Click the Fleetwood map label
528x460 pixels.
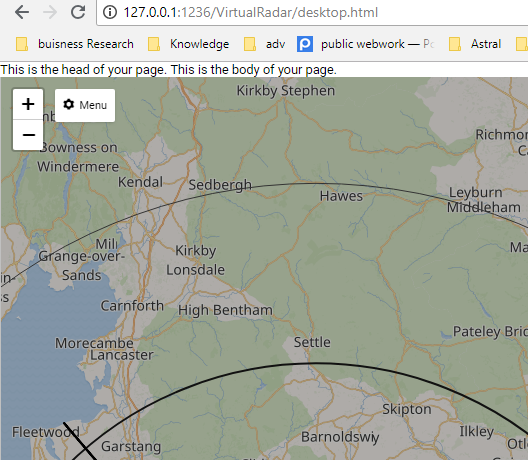click(46, 432)
